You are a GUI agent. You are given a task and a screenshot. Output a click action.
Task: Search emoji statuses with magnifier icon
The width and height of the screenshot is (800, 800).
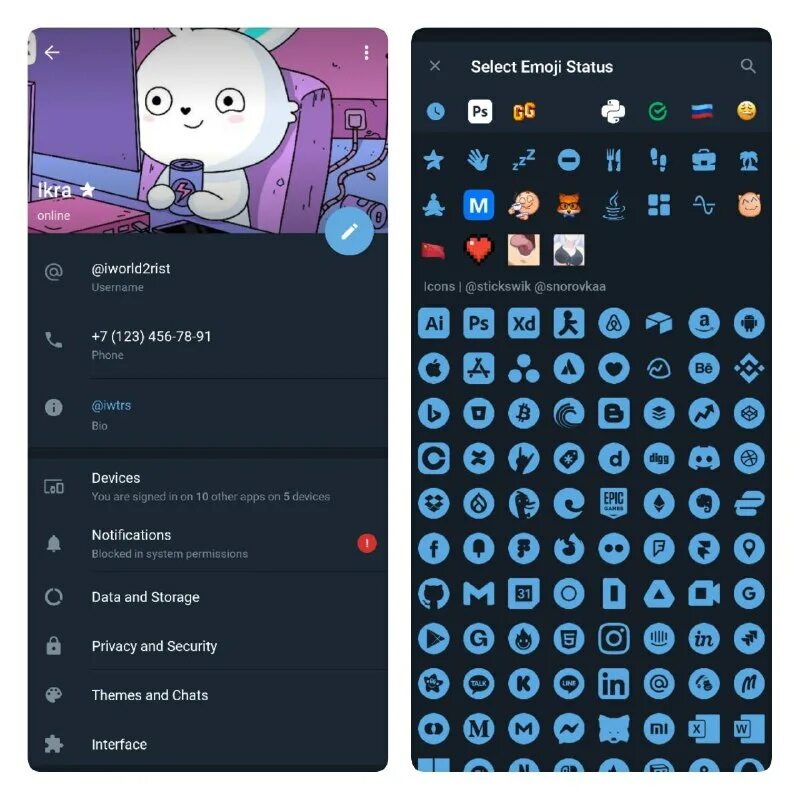(x=748, y=66)
